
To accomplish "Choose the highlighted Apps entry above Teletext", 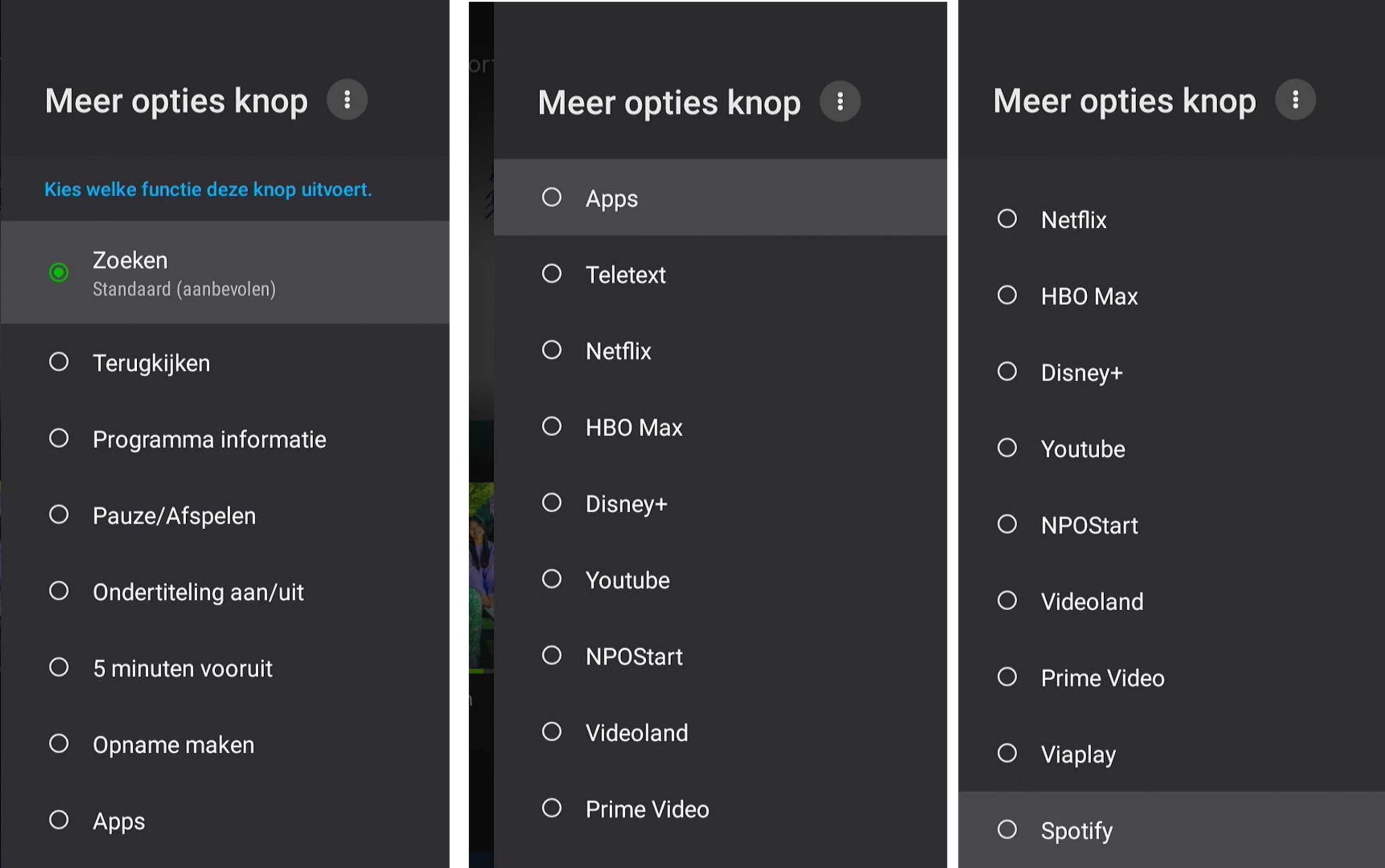I will (611, 198).
